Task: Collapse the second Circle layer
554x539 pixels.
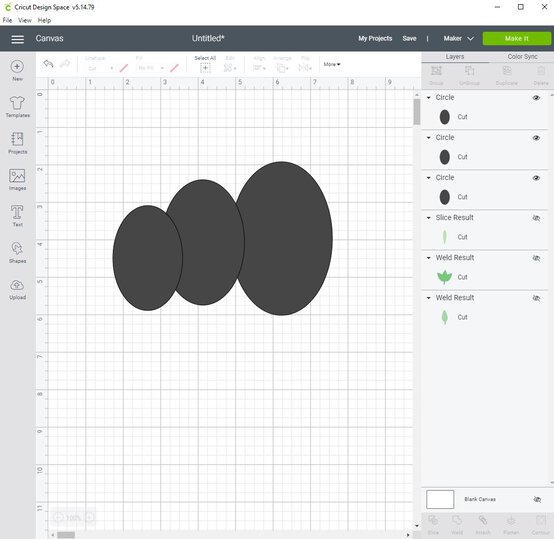Action: click(x=429, y=137)
